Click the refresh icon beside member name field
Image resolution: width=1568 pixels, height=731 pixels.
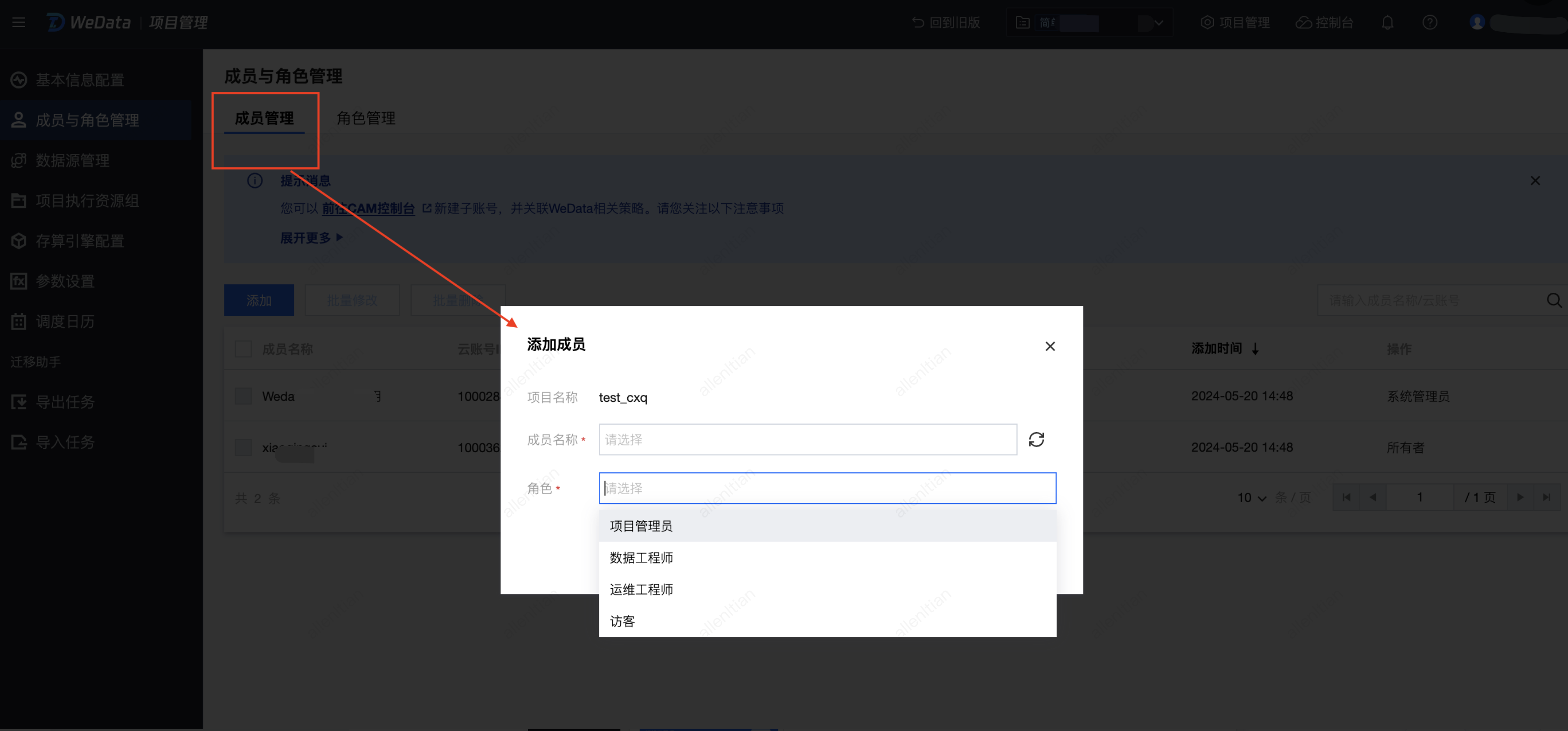(x=1036, y=440)
